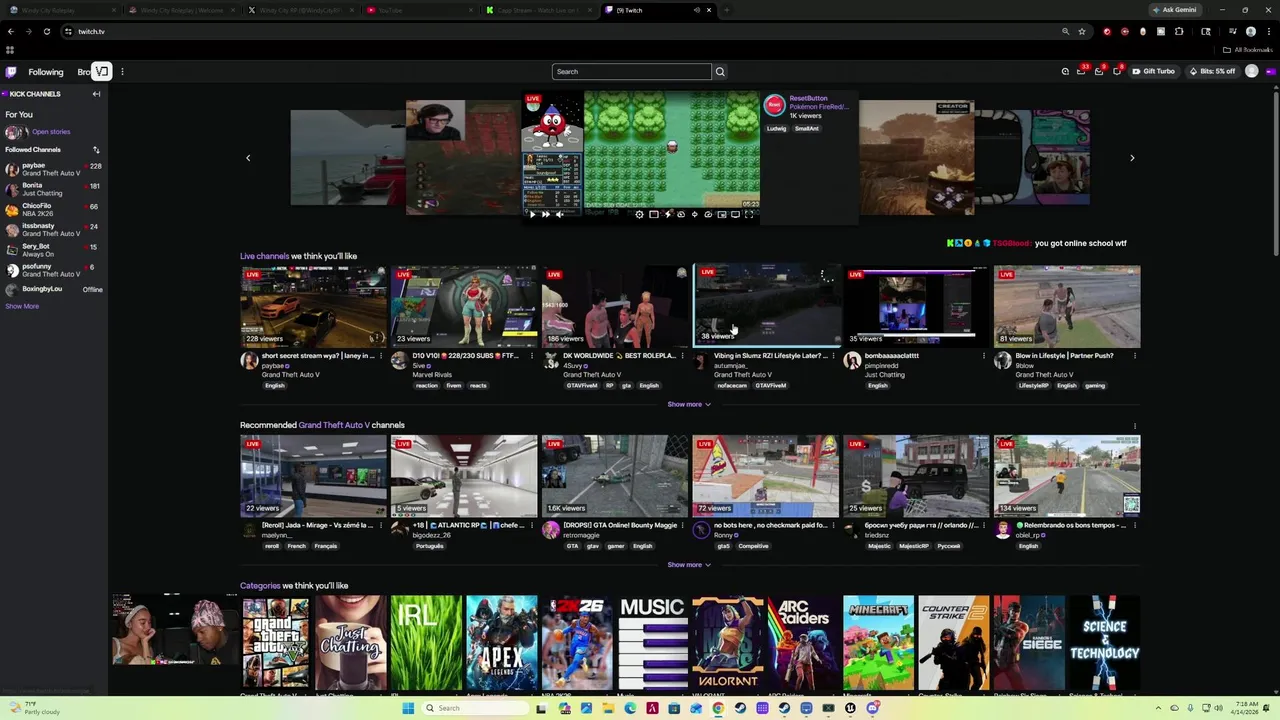Select the SmallAnt tag
The width and height of the screenshot is (1280, 720).
807,129
